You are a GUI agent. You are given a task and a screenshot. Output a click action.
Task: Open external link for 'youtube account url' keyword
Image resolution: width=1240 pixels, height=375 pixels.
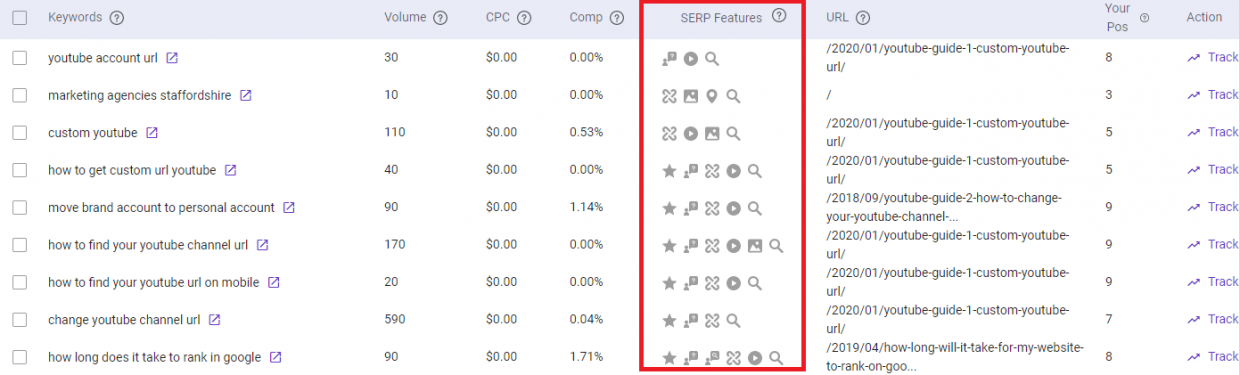pos(172,58)
